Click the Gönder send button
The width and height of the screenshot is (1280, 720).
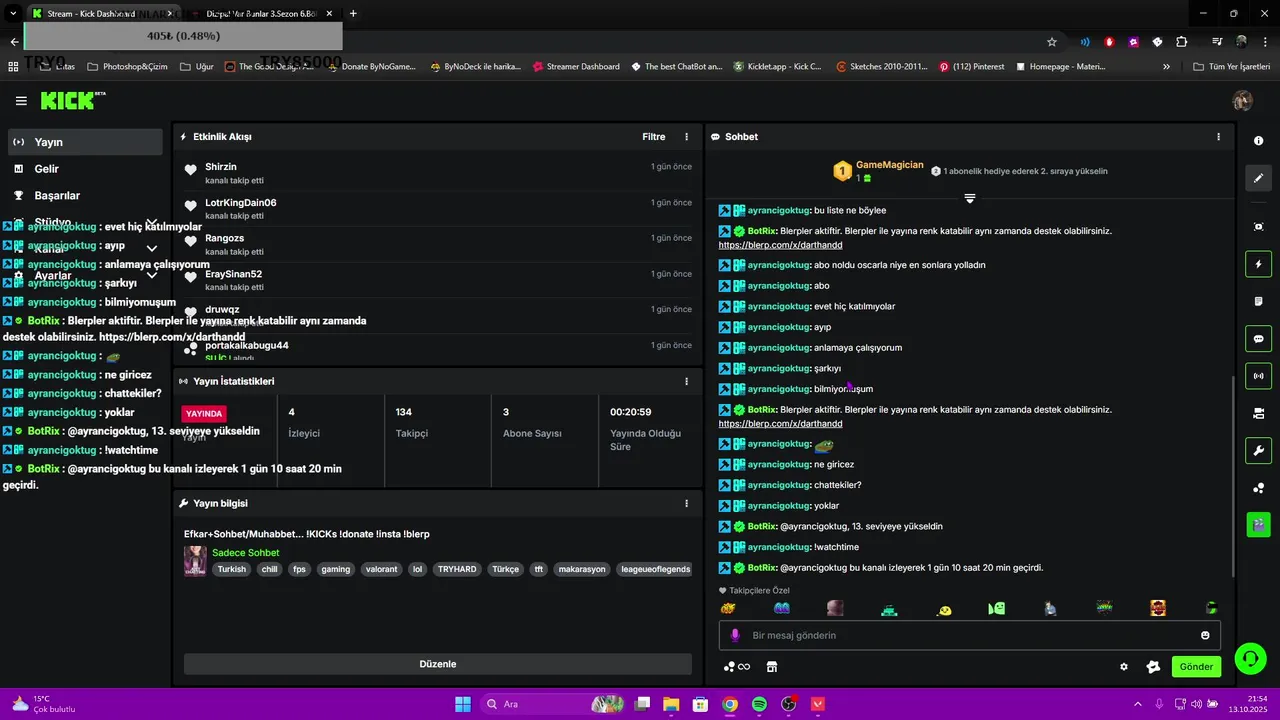(1196, 667)
